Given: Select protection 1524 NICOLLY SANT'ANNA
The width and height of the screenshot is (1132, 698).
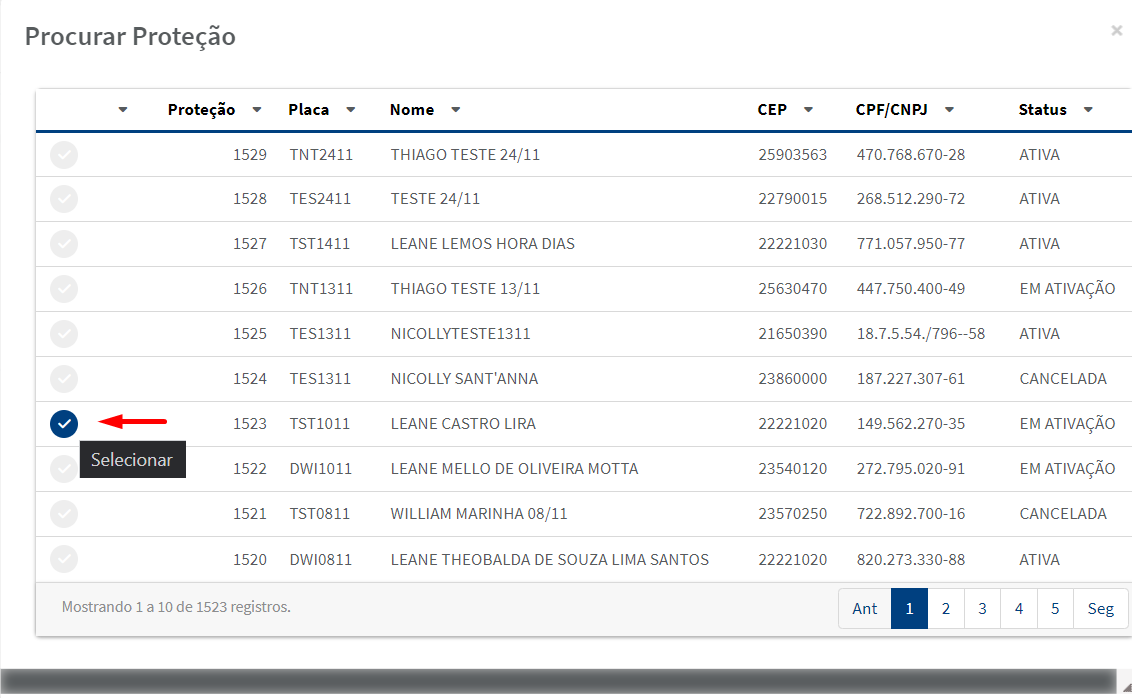Looking at the screenshot, I should point(64,379).
